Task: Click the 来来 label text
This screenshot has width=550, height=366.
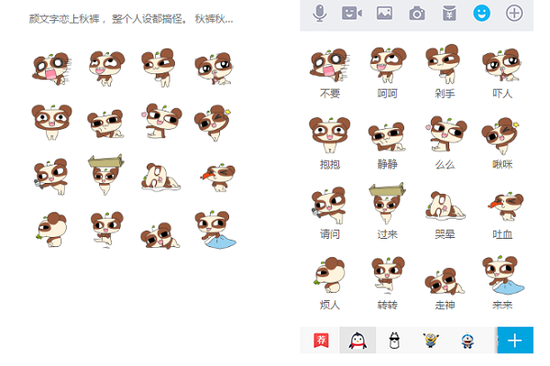Action: [502, 305]
